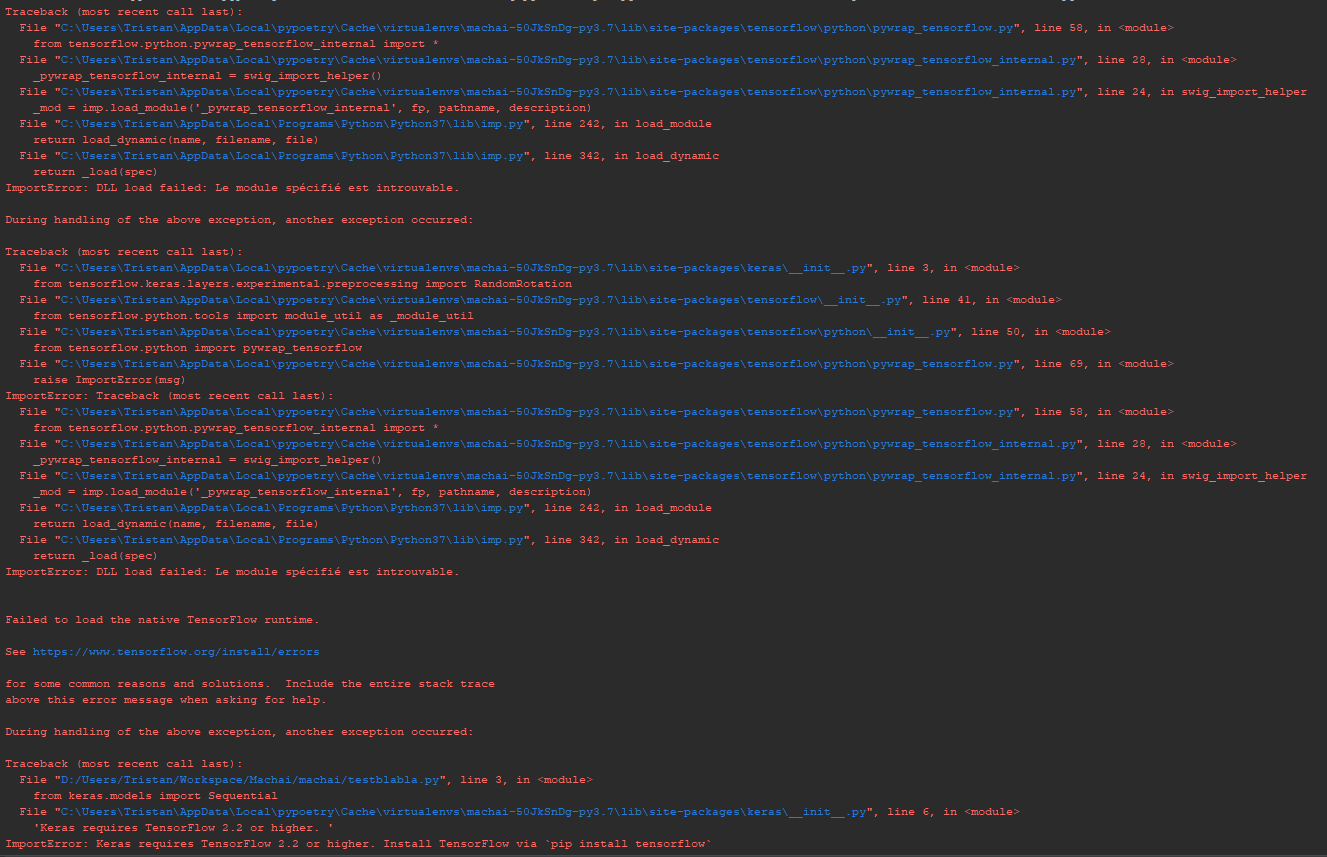Click 'ImportError: Traceback (most recent call last):' line

[x=169, y=396]
